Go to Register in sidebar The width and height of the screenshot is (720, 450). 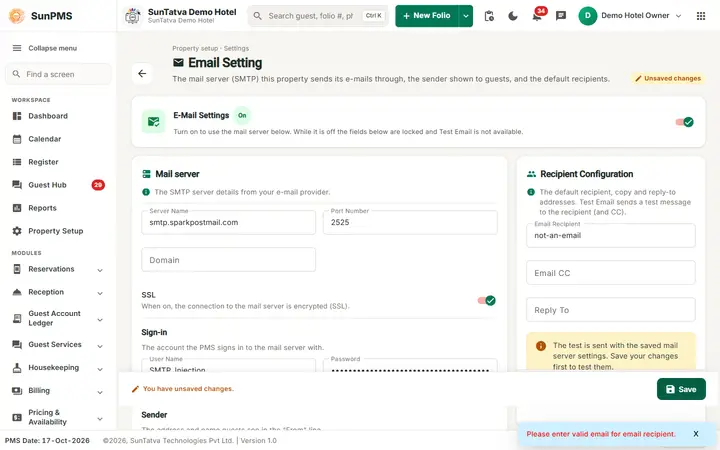(43, 162)
